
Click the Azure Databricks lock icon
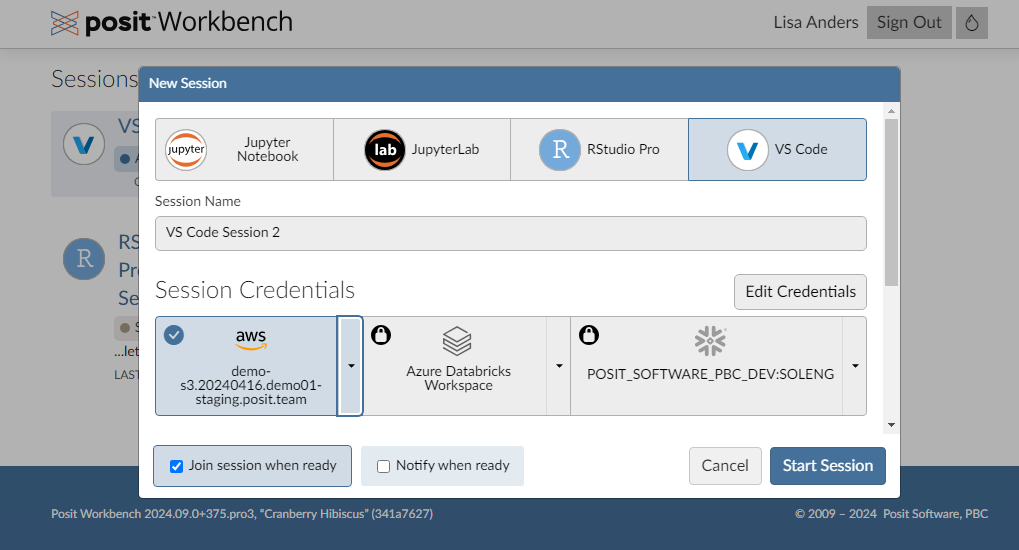(x=381, y=335)
